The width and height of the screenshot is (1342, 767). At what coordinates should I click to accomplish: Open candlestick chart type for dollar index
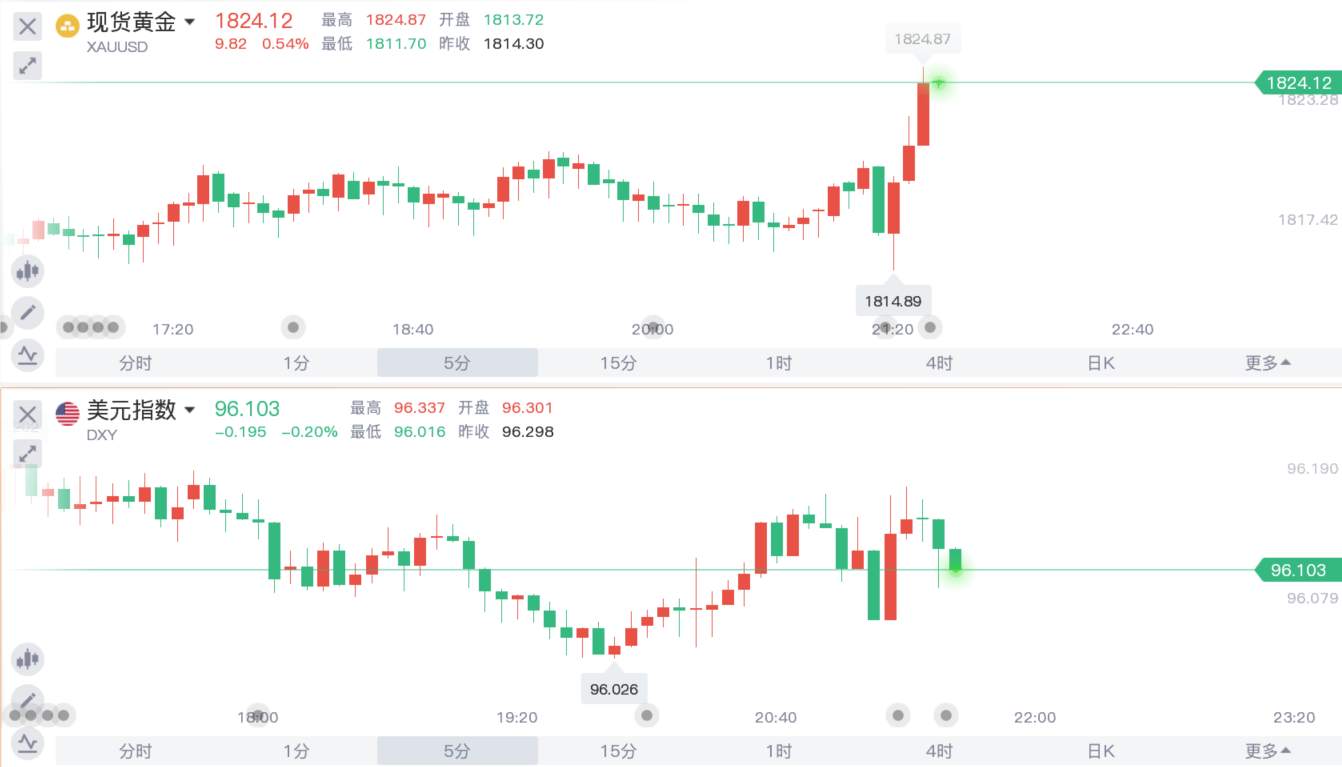click(28, 659)
